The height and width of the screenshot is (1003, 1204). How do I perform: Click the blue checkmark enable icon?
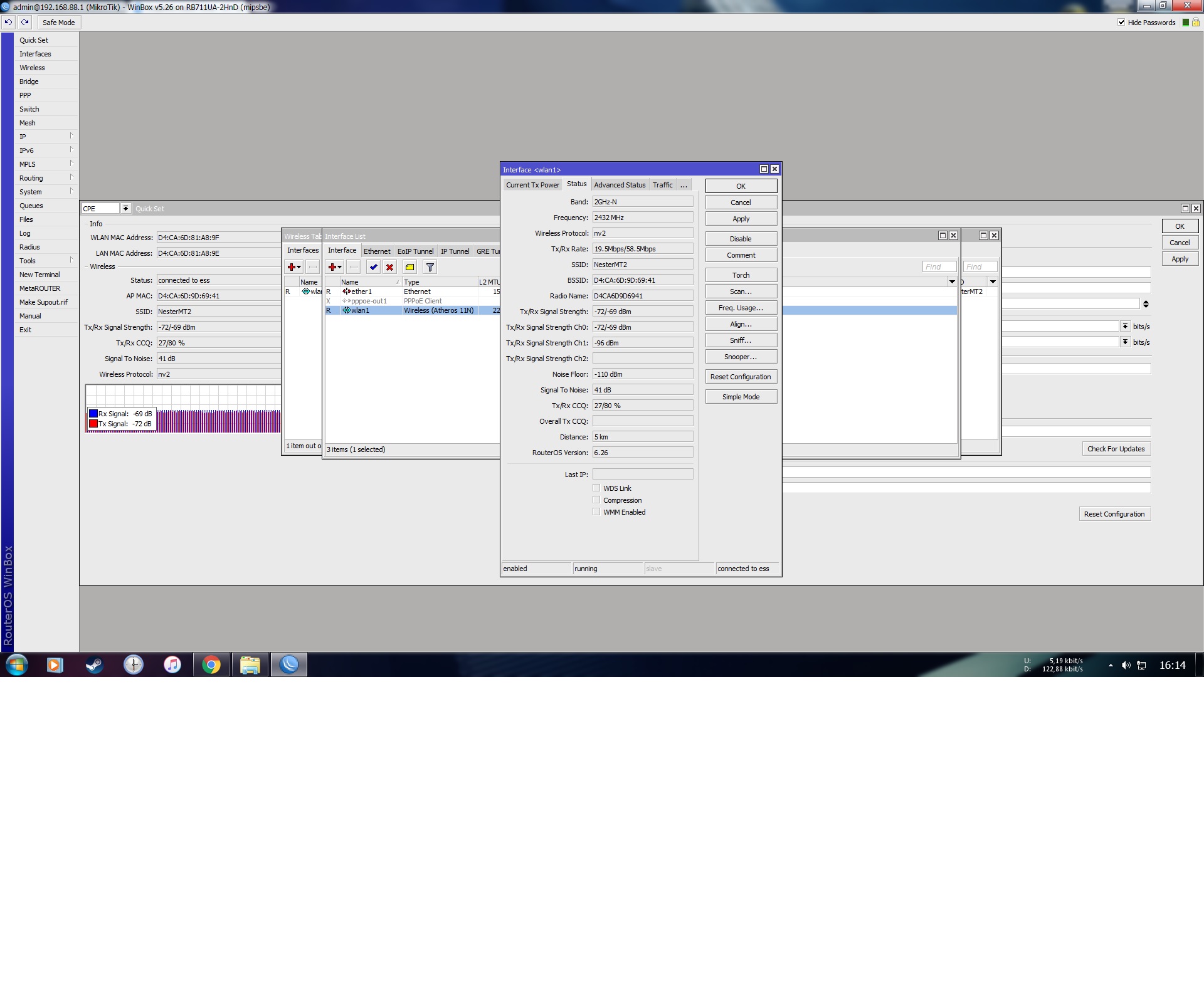tap(373, 267)
